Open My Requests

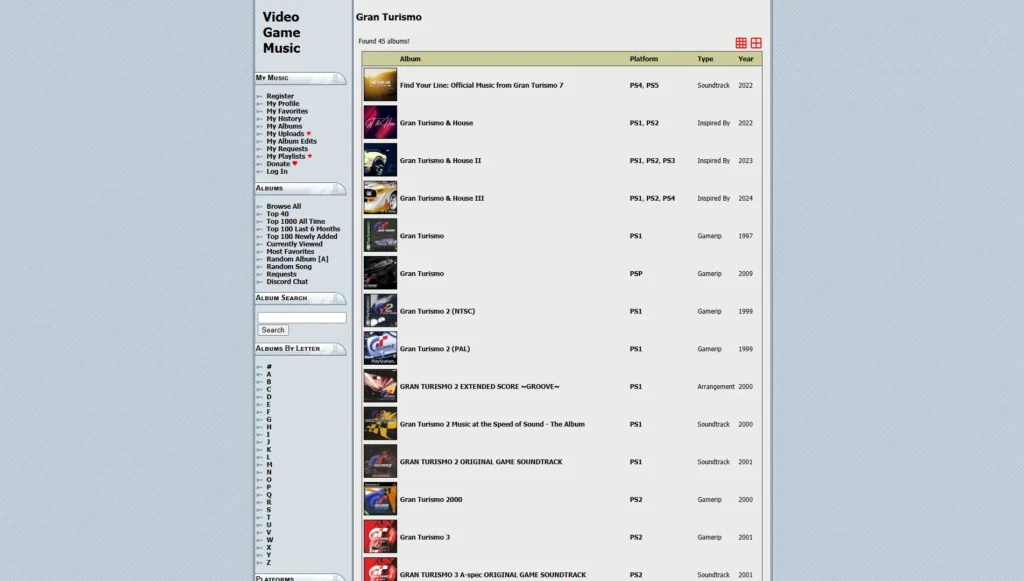[x=287, y=149]
